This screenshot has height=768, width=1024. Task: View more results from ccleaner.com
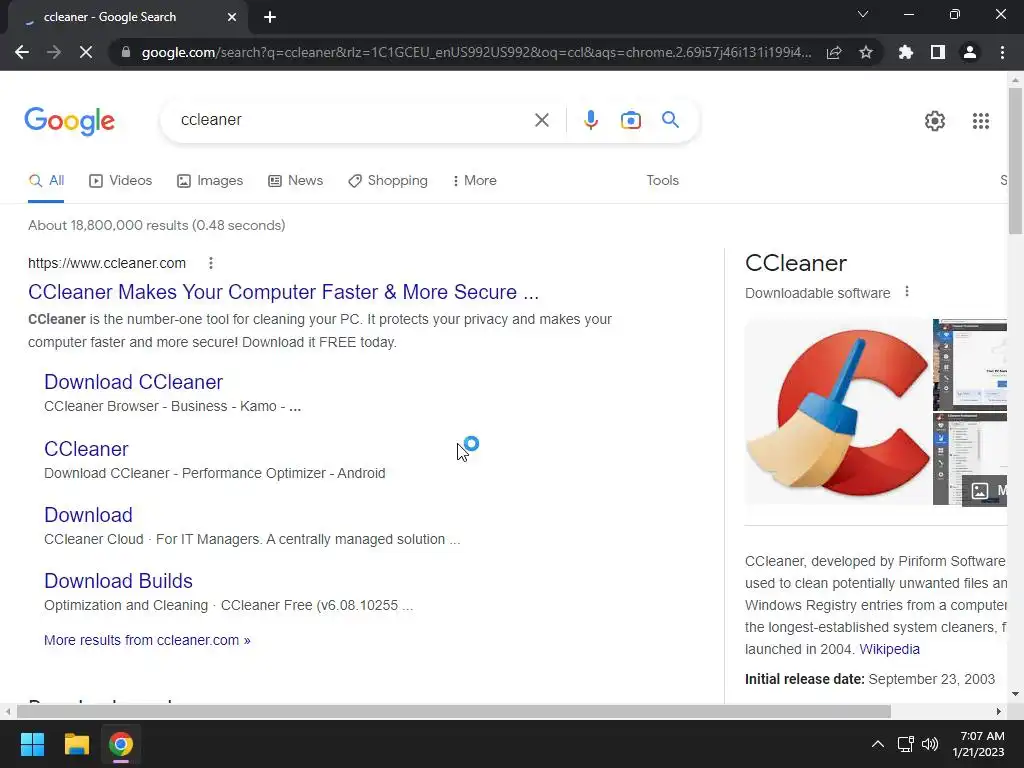[147, 640]
